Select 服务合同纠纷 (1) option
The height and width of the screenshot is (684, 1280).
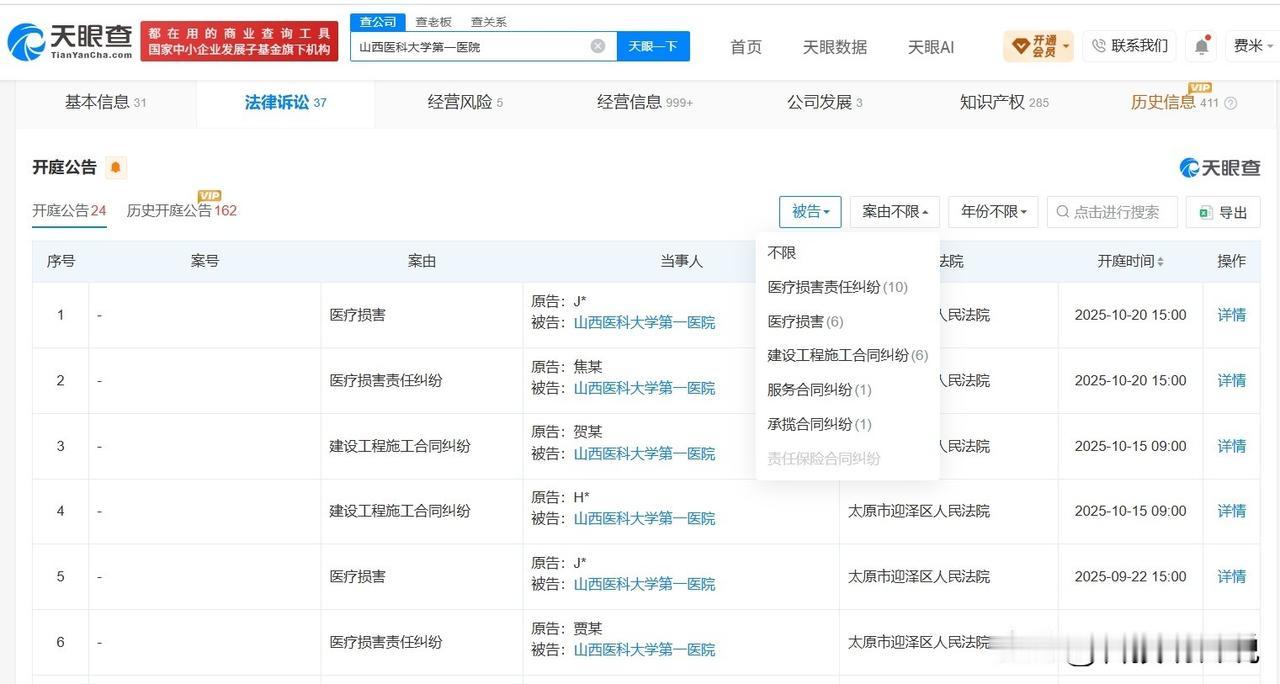click(x=819, y=390)
